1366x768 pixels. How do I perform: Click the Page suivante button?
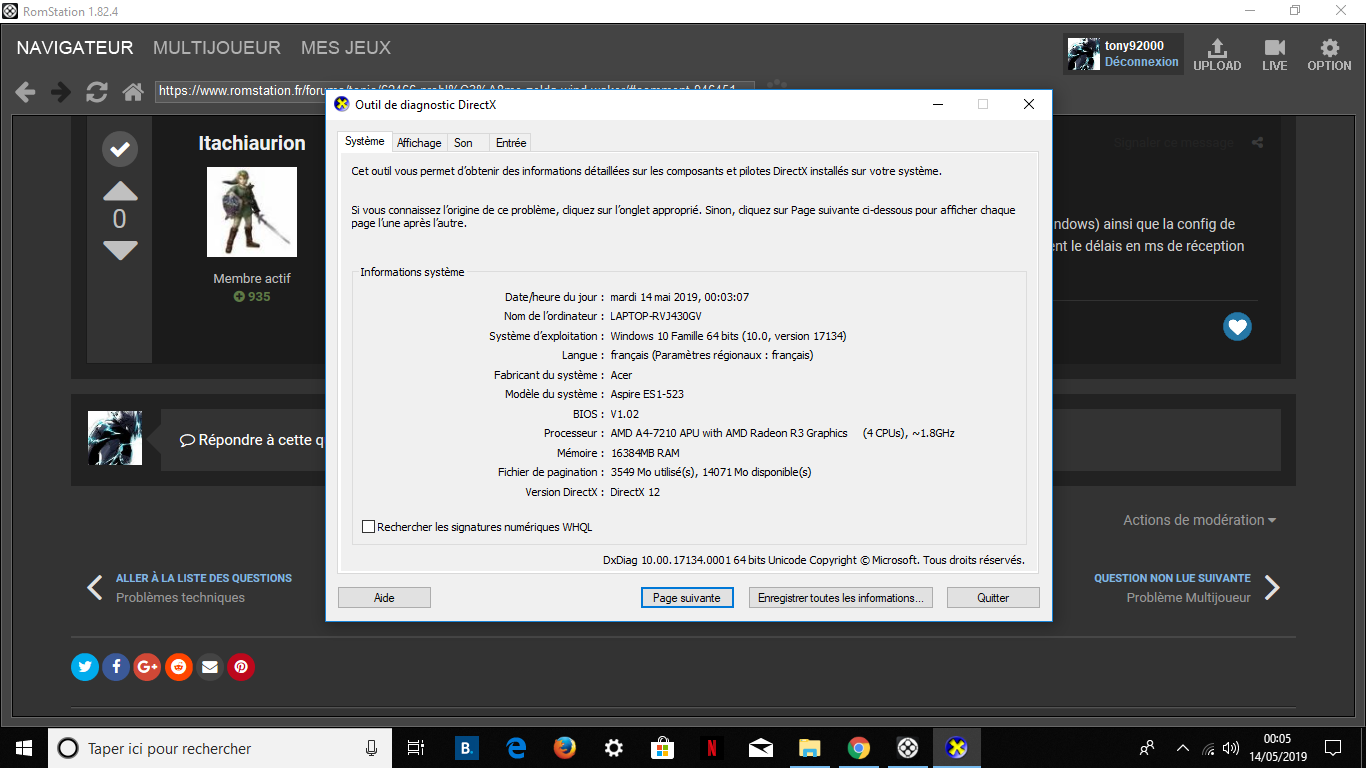click(x=686, y=598)
